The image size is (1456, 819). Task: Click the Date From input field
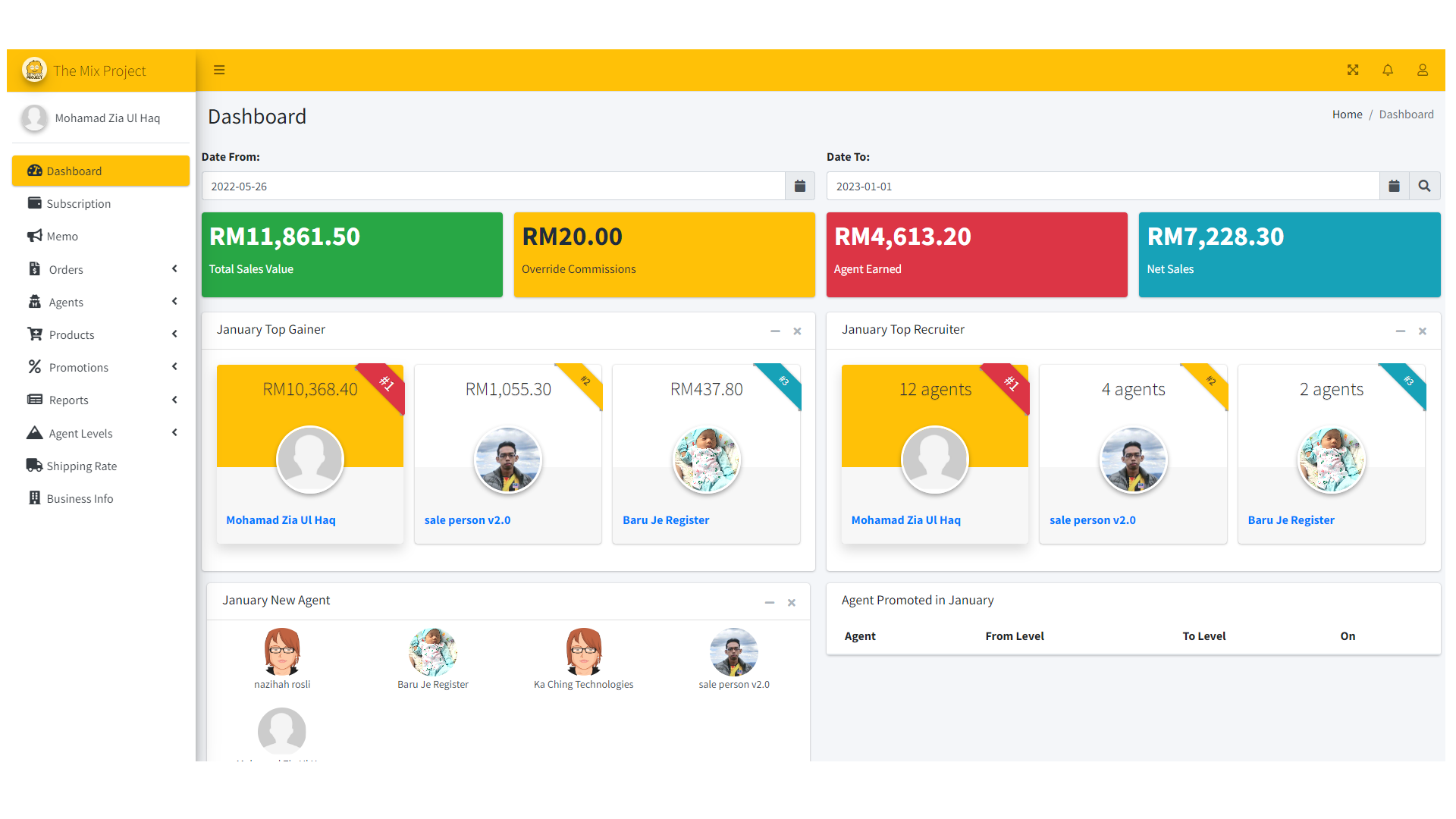point(493,187)
